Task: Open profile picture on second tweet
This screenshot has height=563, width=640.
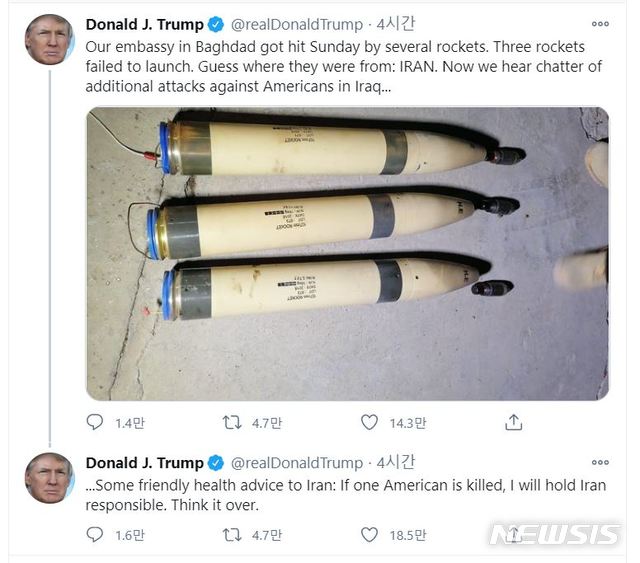Action: tap(49, 478)
